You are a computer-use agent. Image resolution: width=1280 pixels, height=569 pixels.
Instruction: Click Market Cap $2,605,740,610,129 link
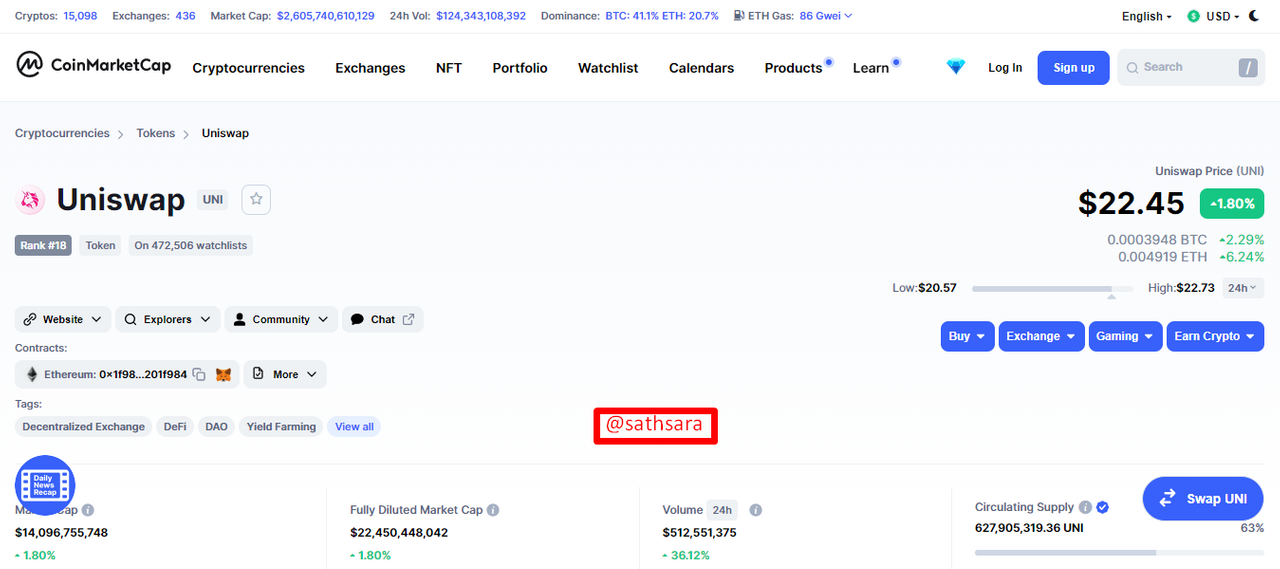[326, 16]
